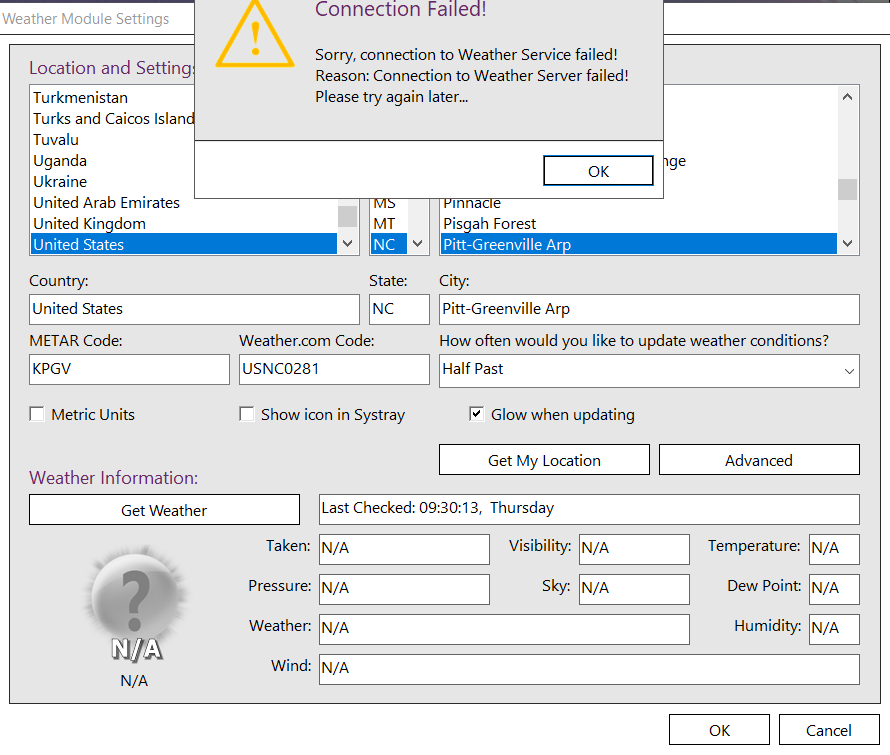Screen dimensions: 890x755
Task: Click the METAR Code field KPGV
Action: (x=129, y=369)
